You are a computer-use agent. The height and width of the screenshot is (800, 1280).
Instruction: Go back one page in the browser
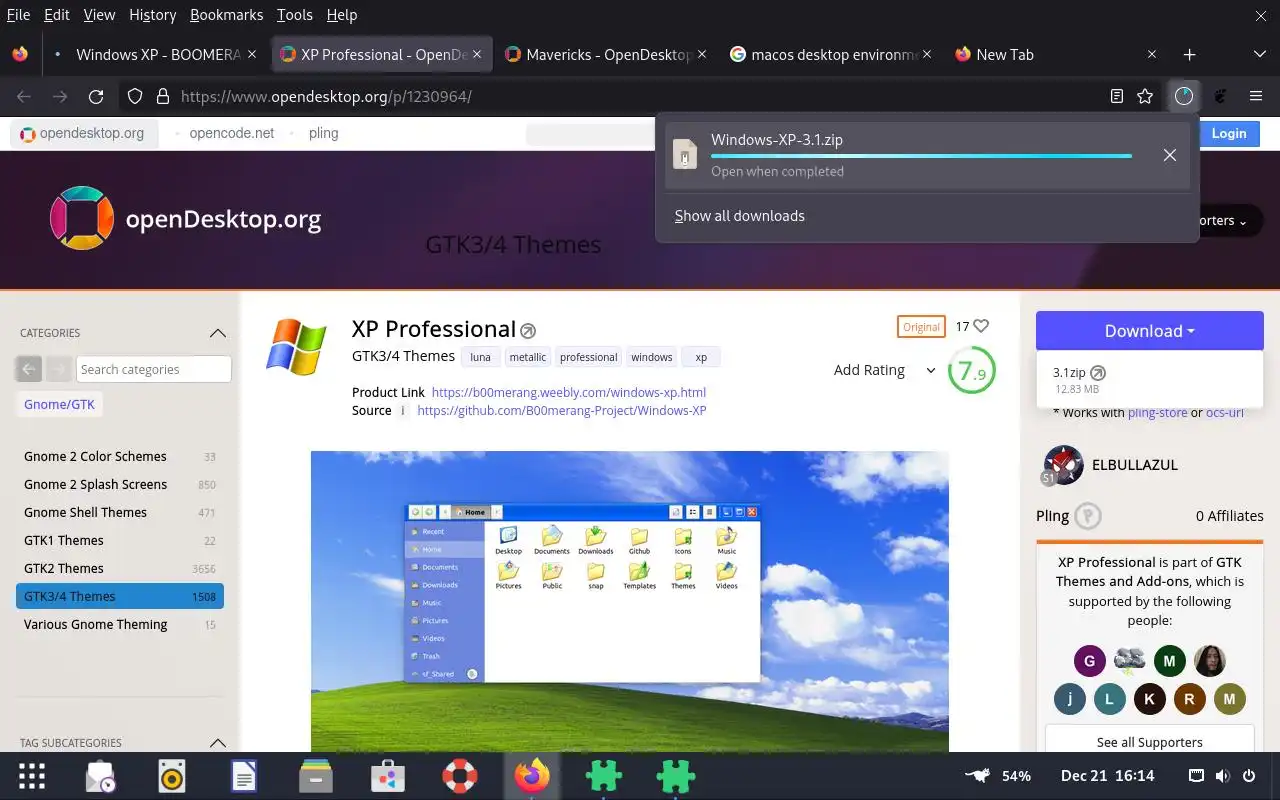(x=24, y=97)
